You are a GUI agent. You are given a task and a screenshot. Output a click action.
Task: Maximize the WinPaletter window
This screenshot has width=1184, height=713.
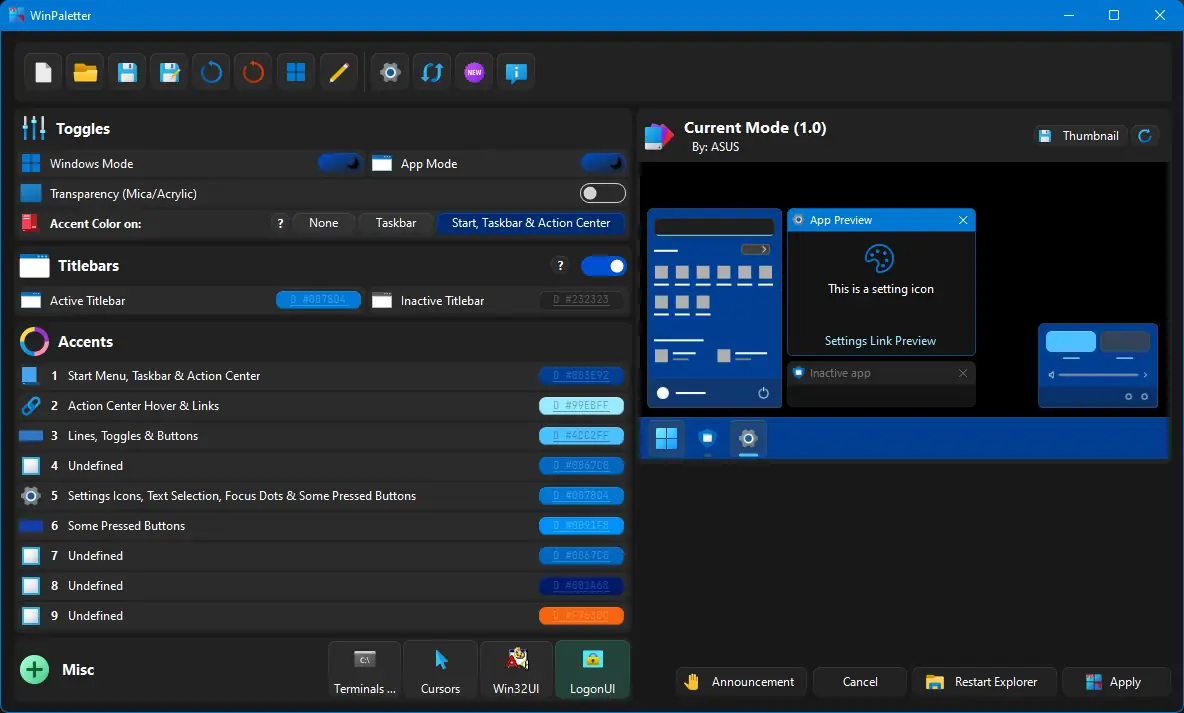pyautogui.click(x=1114, y=15)
